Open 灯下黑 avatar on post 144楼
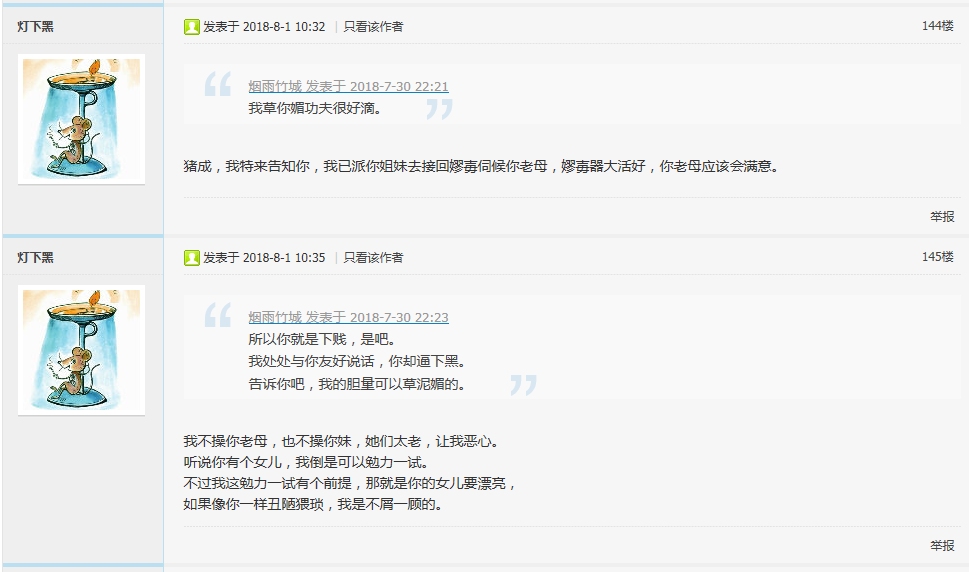This screenshot has width=969, height=572. (x=82, y=119)
